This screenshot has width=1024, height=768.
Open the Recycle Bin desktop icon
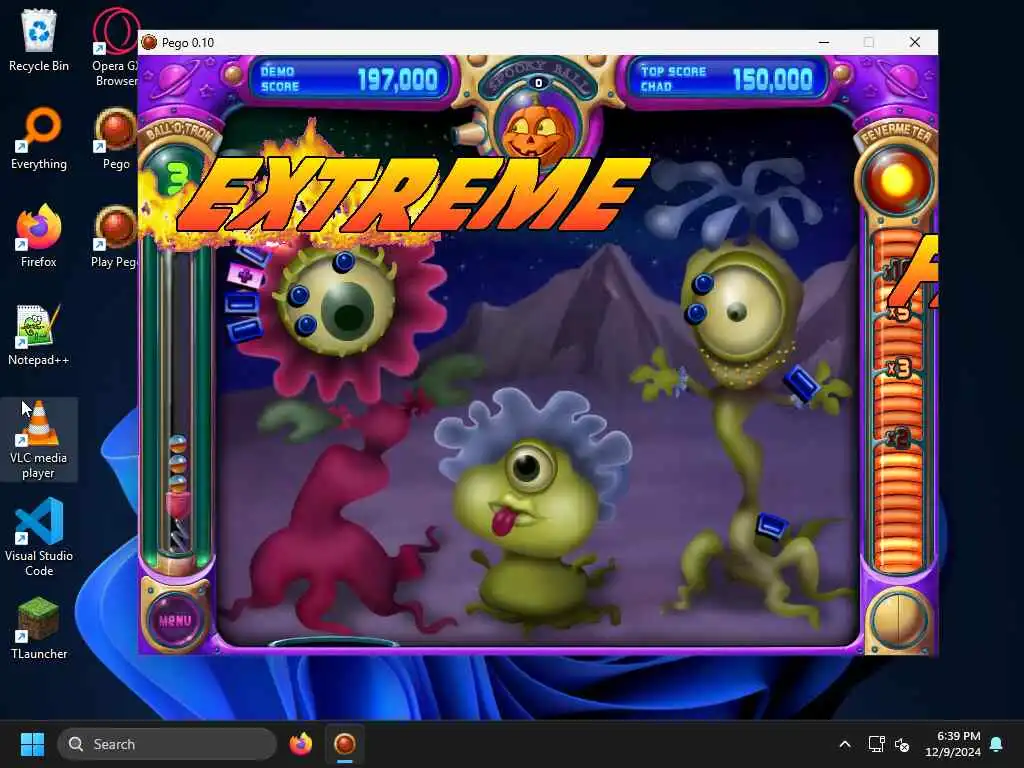(39, 39)
